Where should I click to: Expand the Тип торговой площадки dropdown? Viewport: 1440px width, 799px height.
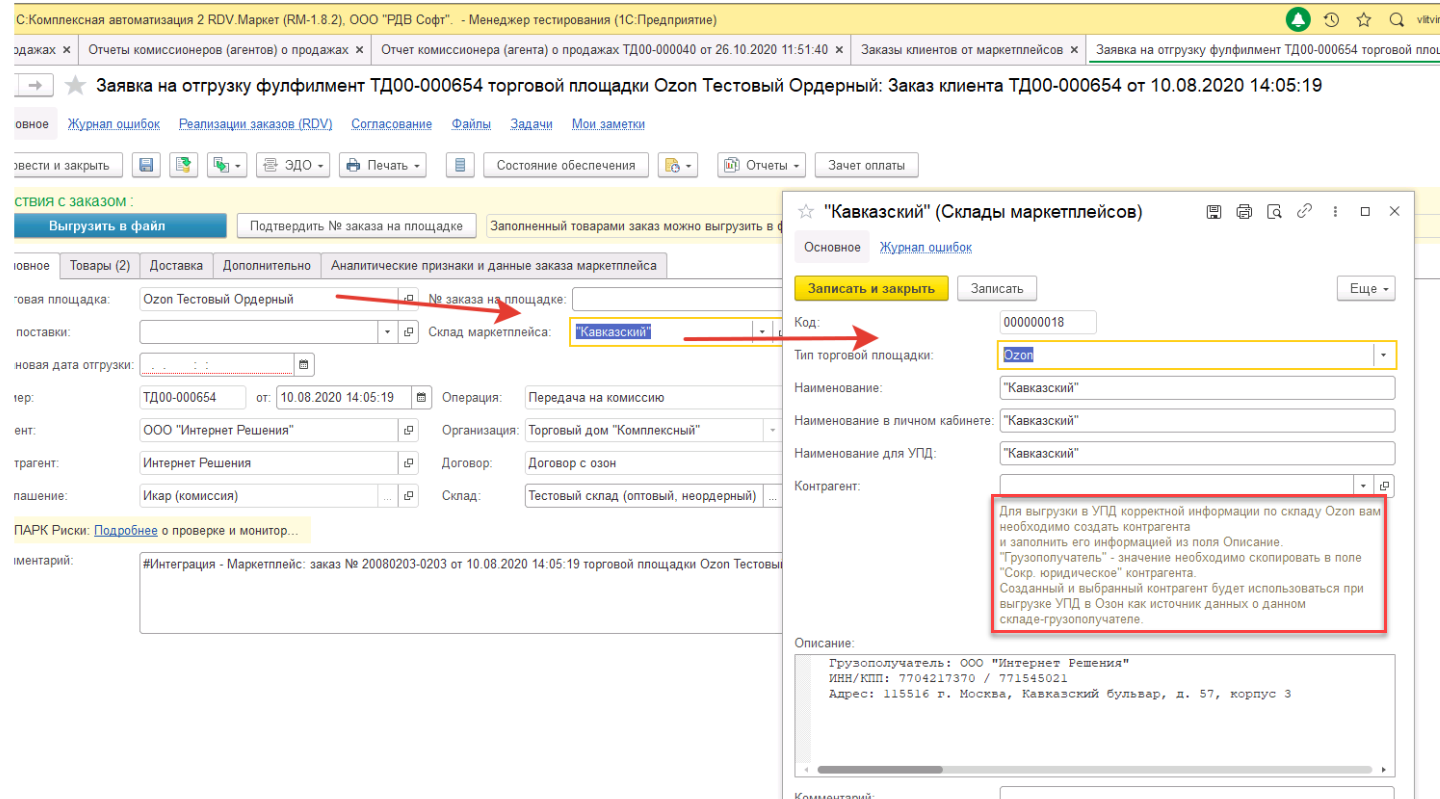[1384, 355]
